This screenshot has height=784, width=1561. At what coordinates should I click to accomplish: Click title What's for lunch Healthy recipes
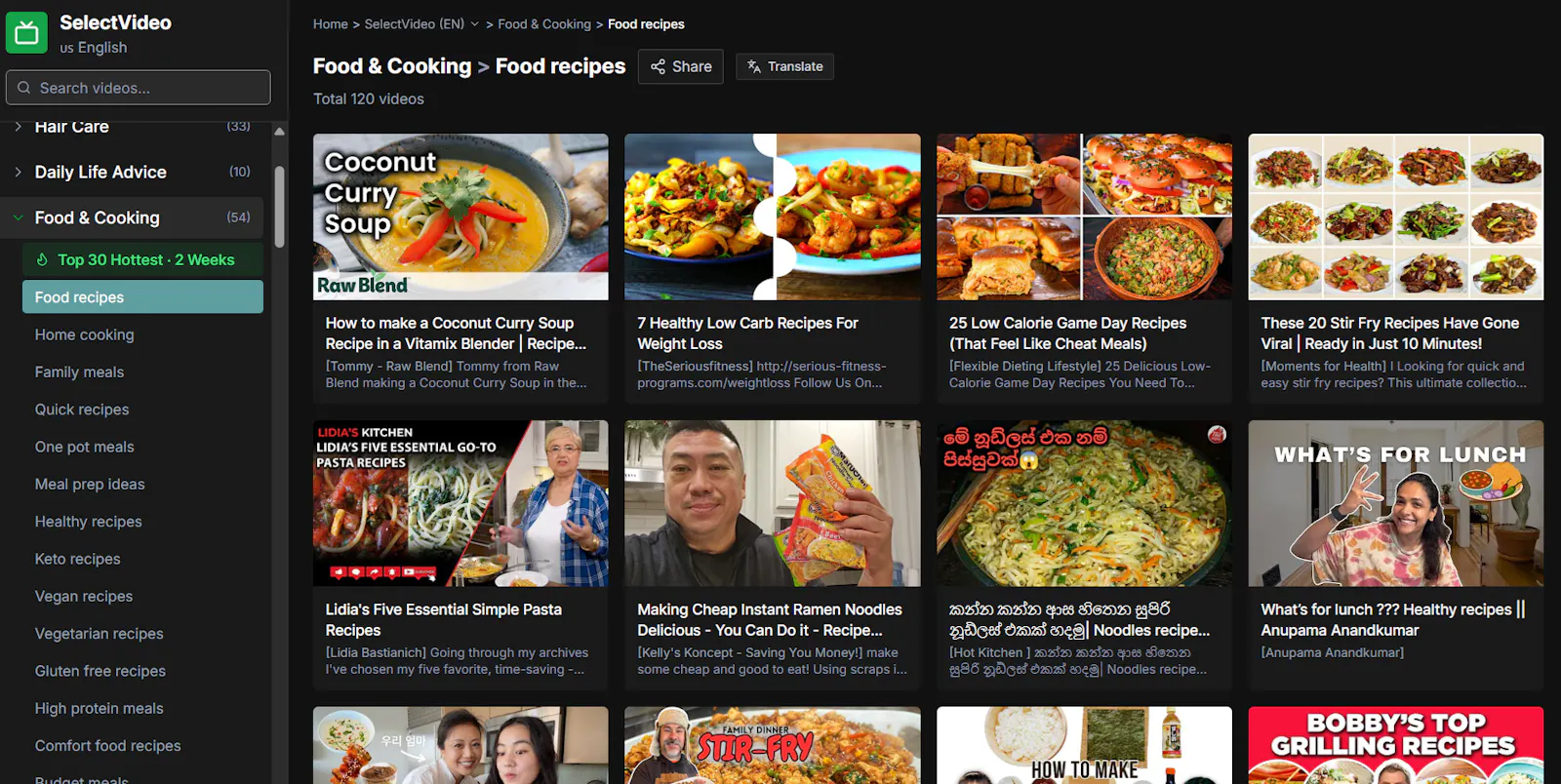[1393, 620]
